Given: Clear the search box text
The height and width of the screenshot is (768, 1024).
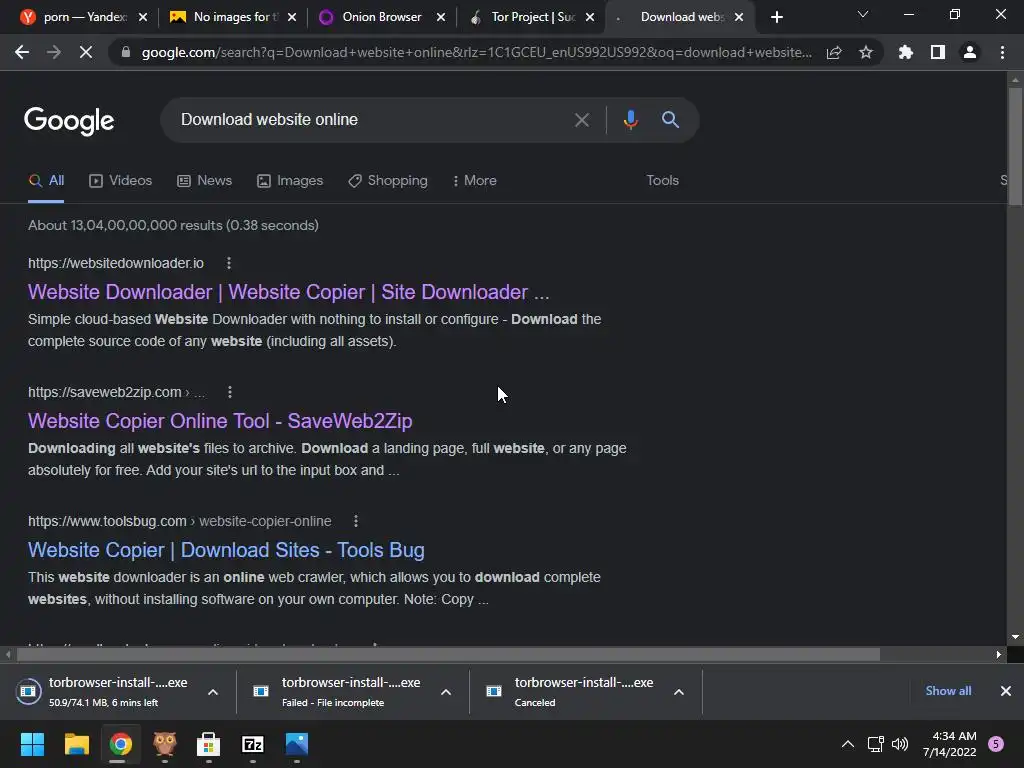Looking at the screenshot, I should pos(581,120).
